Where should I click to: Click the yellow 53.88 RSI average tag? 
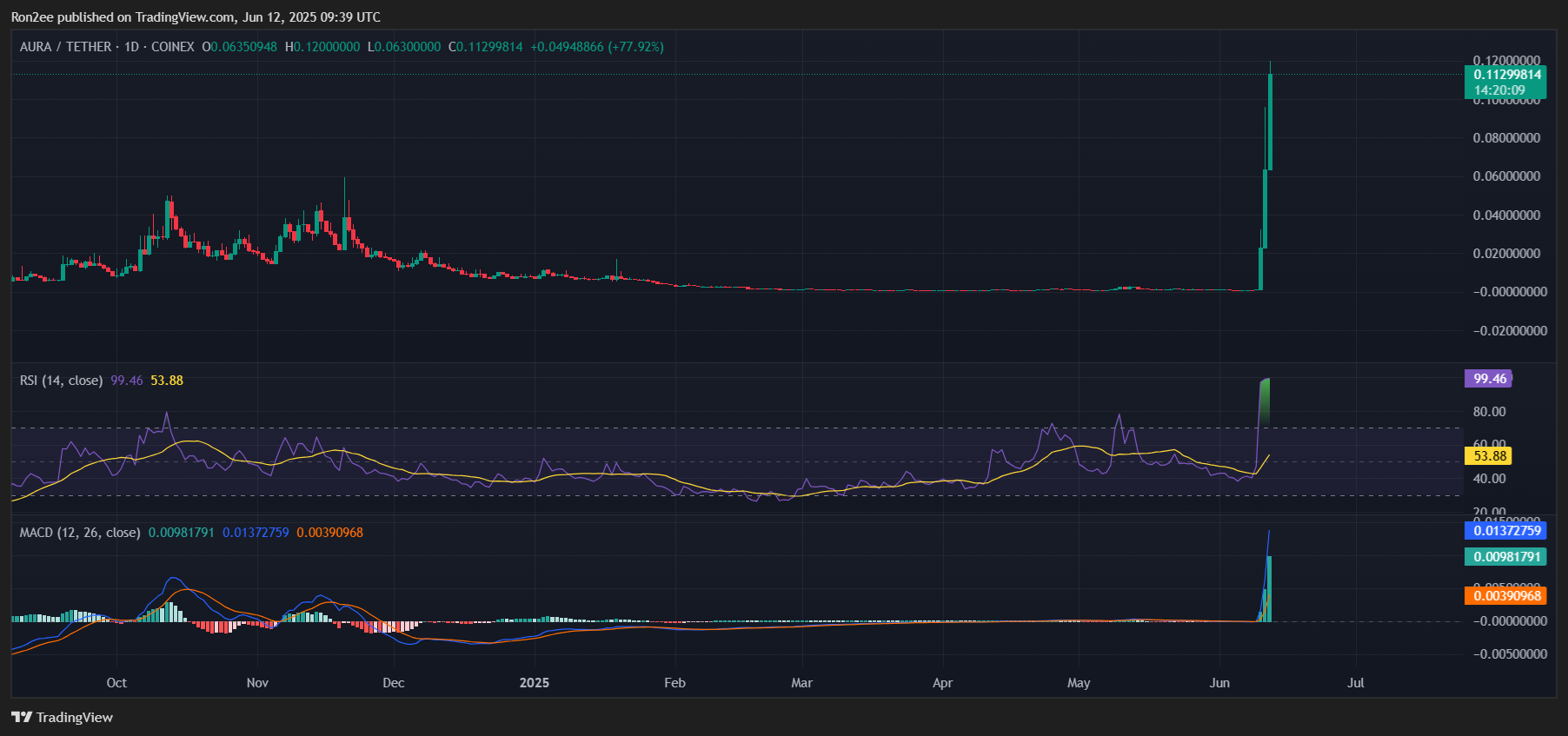(x=1488, y=456)
